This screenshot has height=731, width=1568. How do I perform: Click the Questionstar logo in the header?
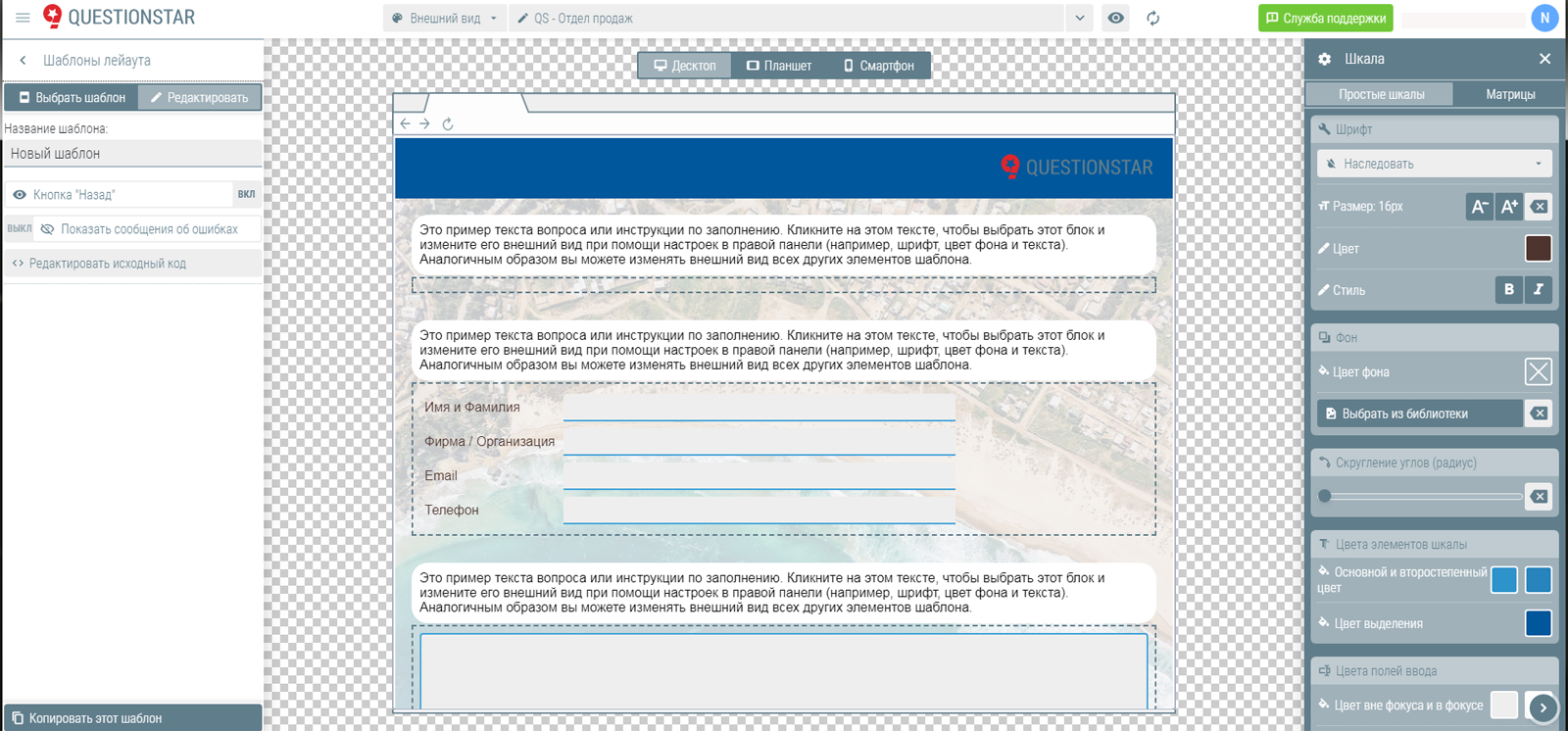click(x=119, y=17)
